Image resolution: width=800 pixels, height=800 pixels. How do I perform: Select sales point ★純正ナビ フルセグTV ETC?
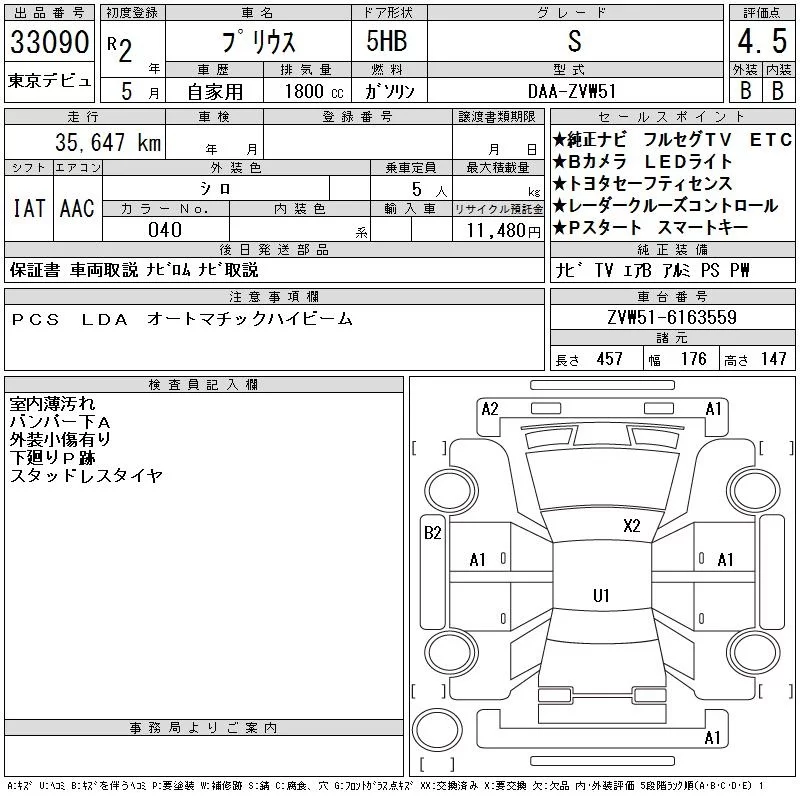pos(672,139)
